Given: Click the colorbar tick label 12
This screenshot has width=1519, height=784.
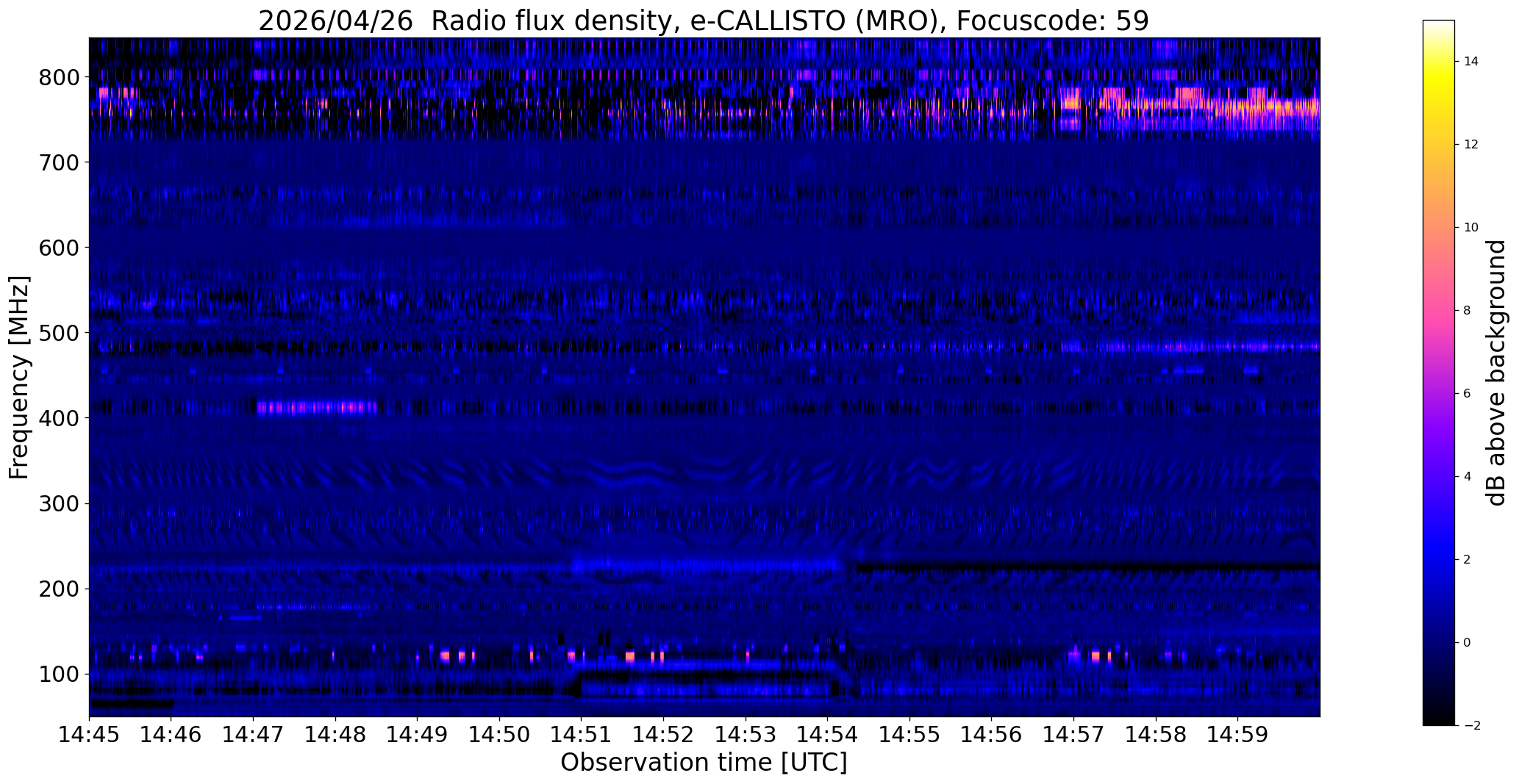Looking at the screenshot, I should (x=1471, y=145).
